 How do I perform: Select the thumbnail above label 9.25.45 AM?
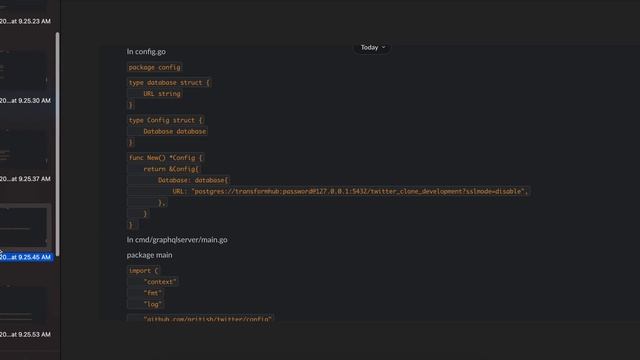(x=24, y=227)
